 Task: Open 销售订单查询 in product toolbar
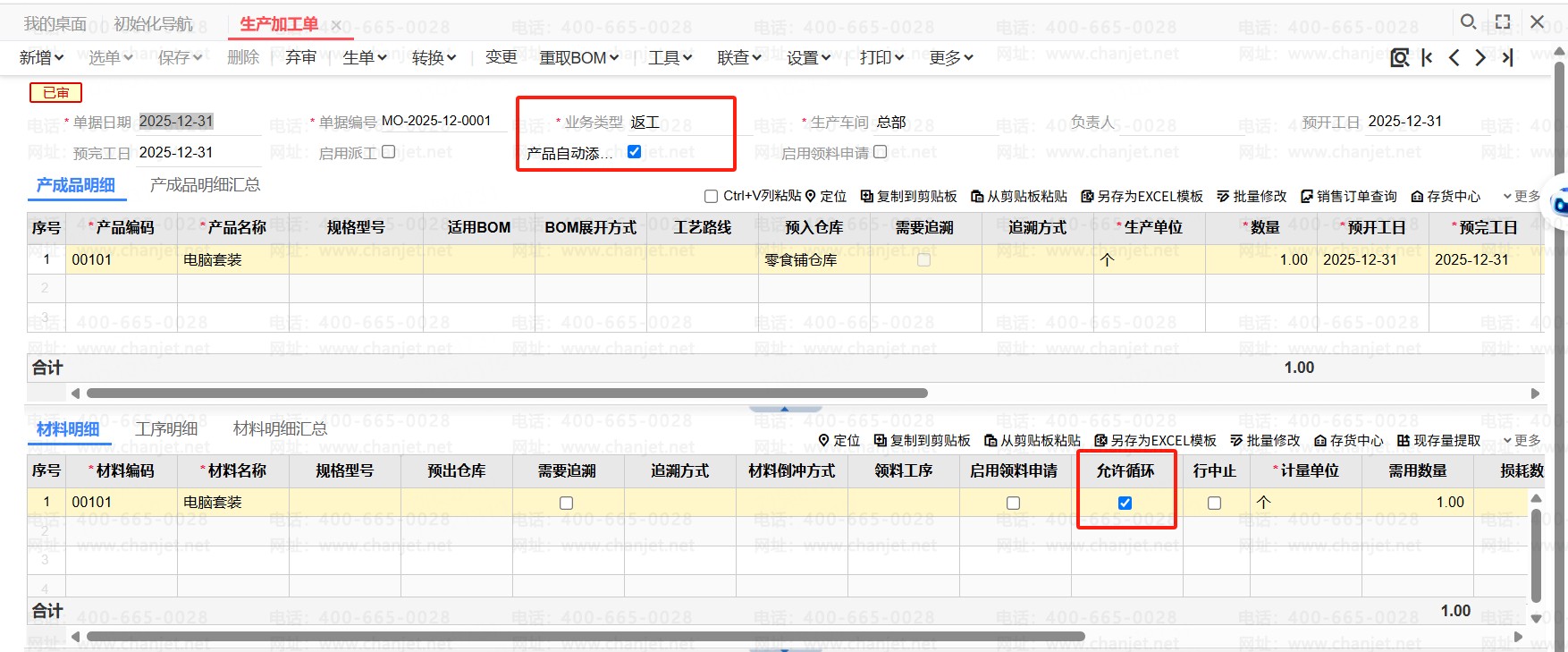[1349, 196]
